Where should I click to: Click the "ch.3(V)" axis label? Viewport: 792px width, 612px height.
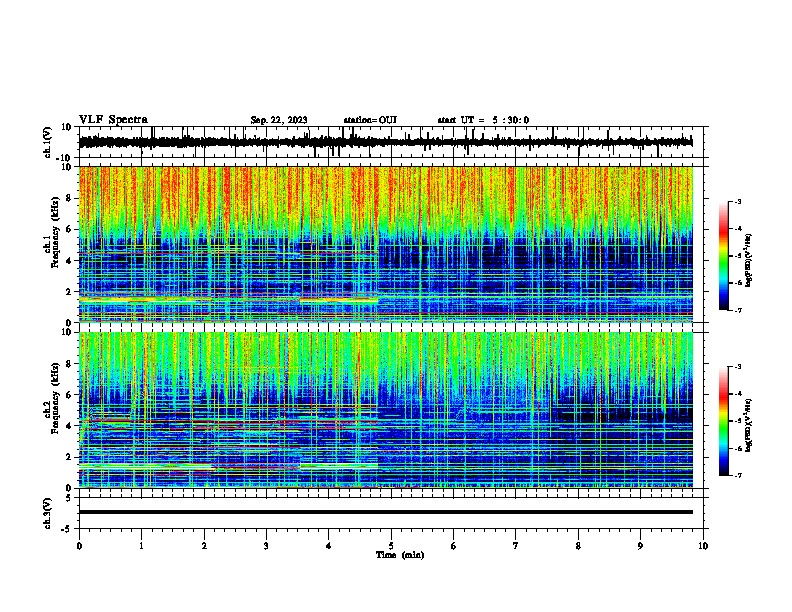[48, 514]
